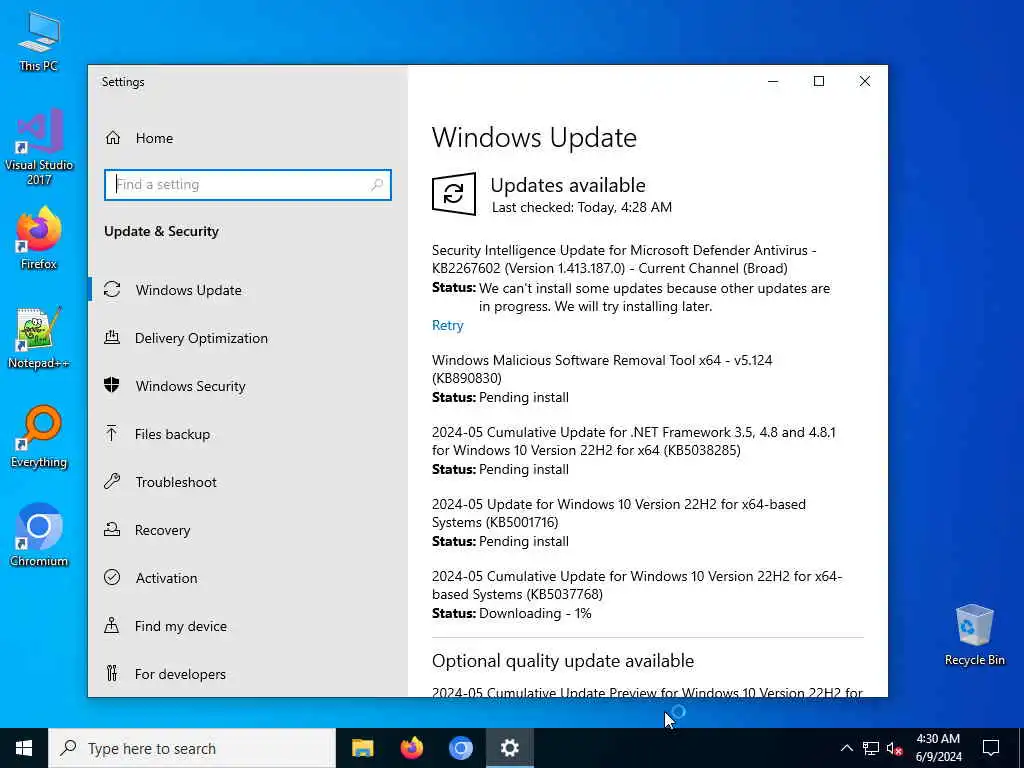Click the Settings gear taskbar button

[x=509, y=748]
